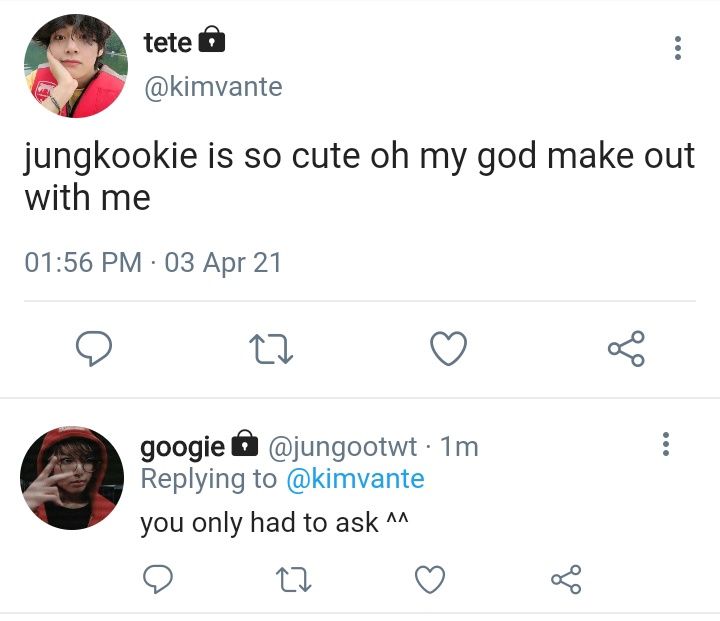Retweet the jungkookie tweet by tete
The width and height of the screenshot is (720, 621).
(271, 349)
